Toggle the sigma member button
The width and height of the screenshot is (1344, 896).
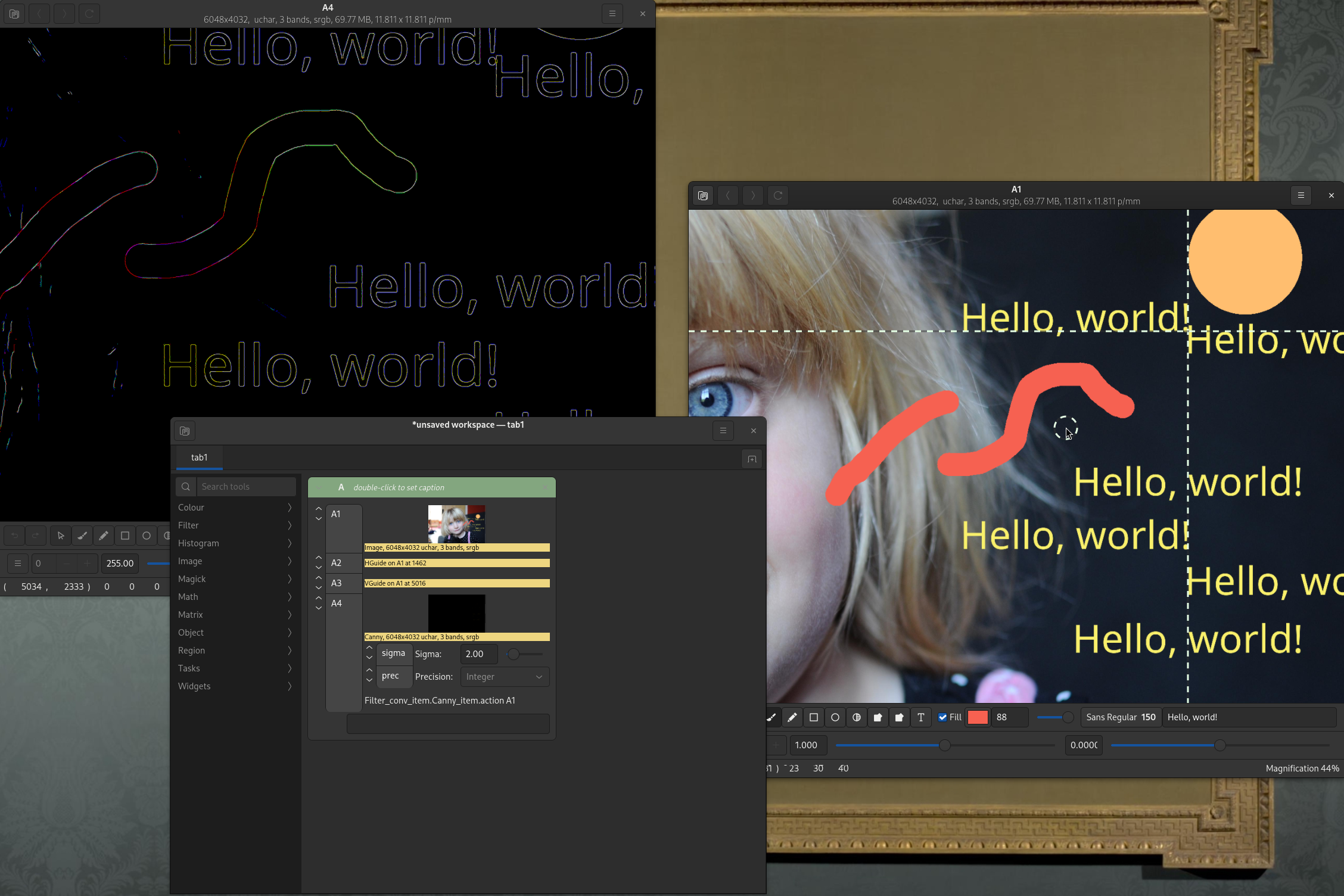[x=394, y=654]
